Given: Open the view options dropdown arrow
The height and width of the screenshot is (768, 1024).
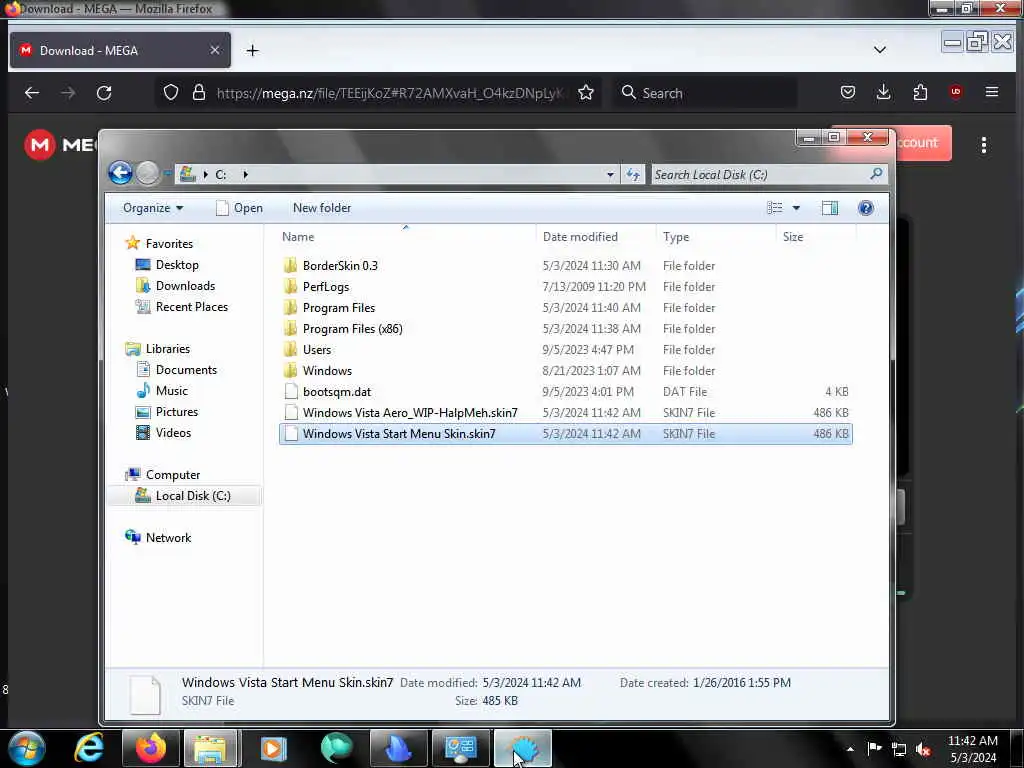Looking at the screenshot, I should click(796, 208).
